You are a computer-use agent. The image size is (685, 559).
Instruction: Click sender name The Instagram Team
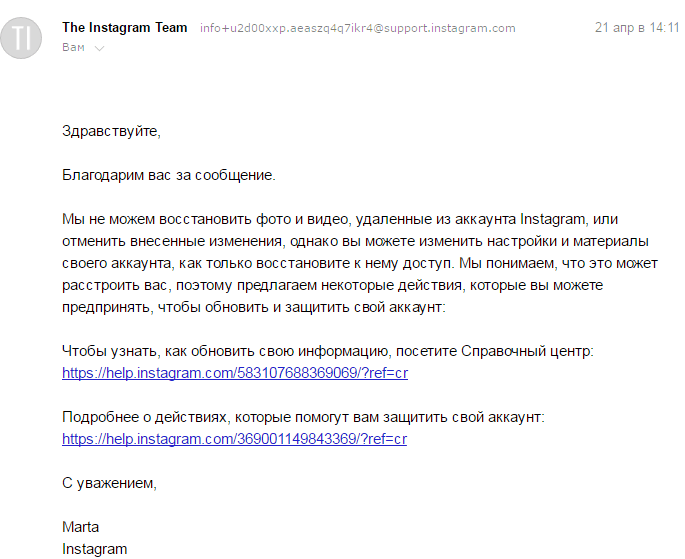pyautogui.click(x=125, y=28)
